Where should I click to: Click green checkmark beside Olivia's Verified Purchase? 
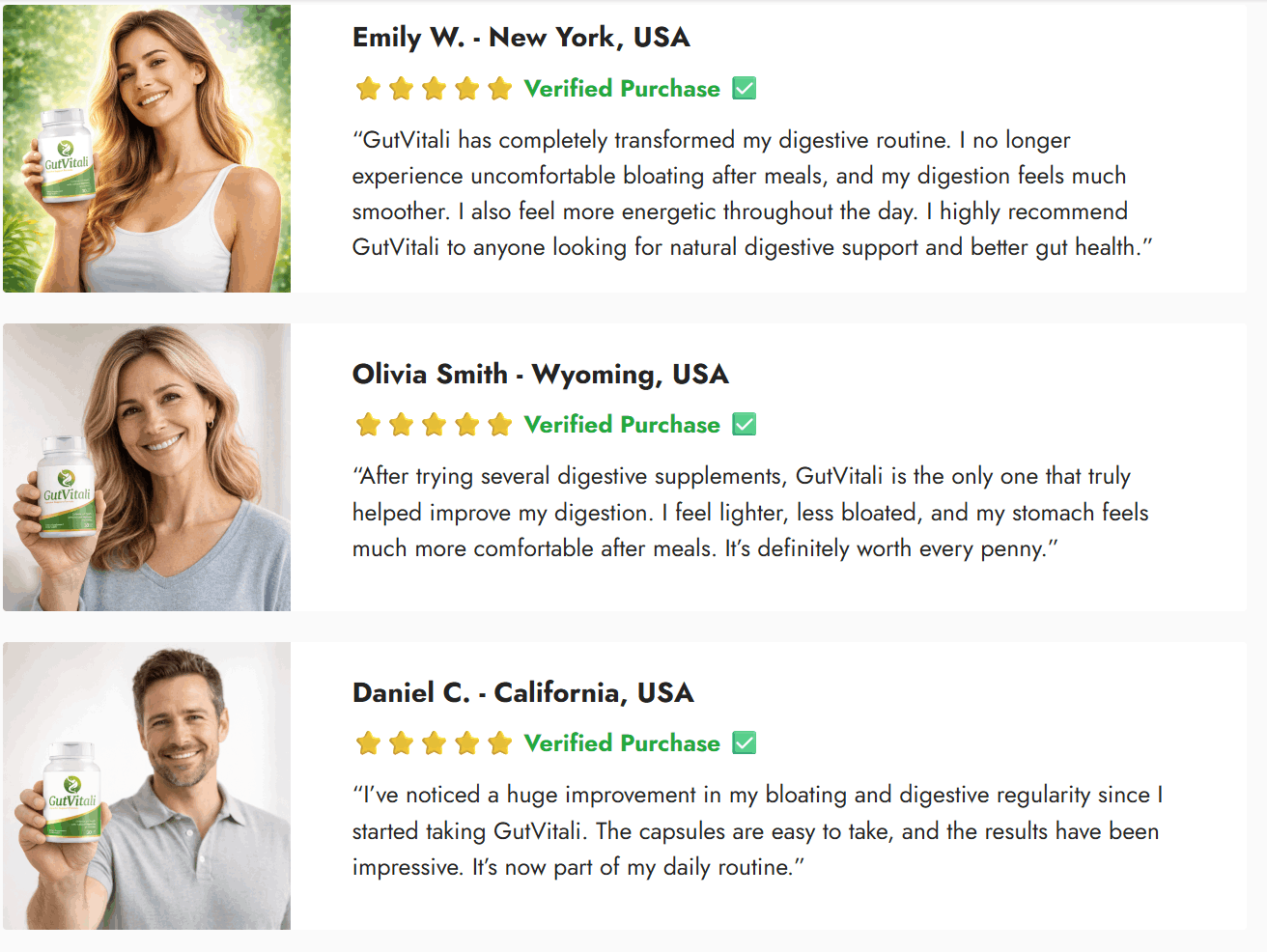click(745, 425)
